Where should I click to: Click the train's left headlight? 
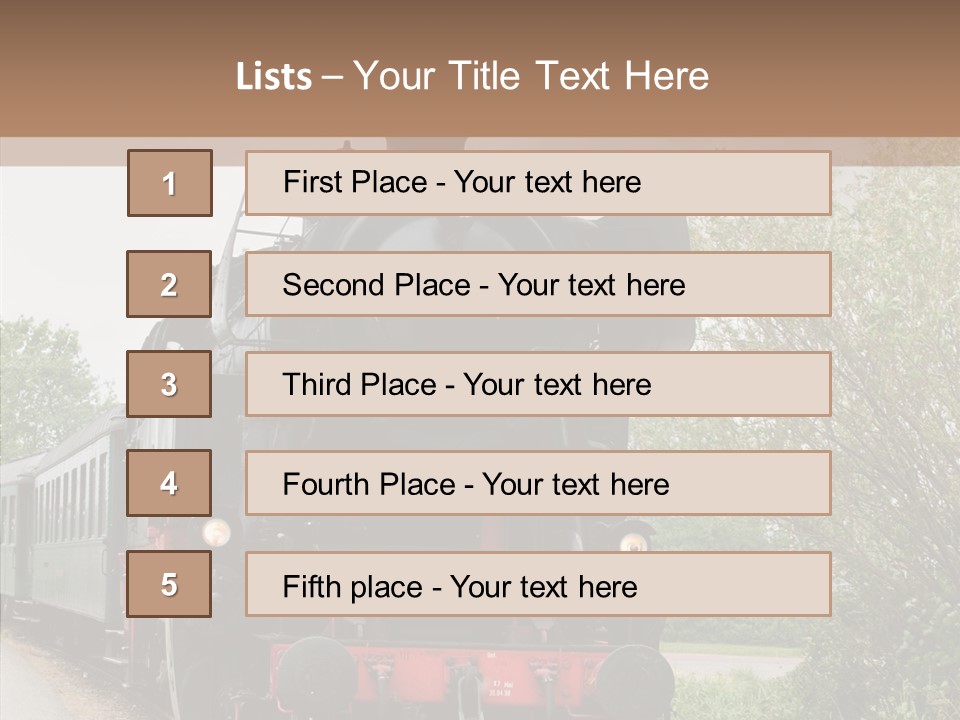coord(216,531)
